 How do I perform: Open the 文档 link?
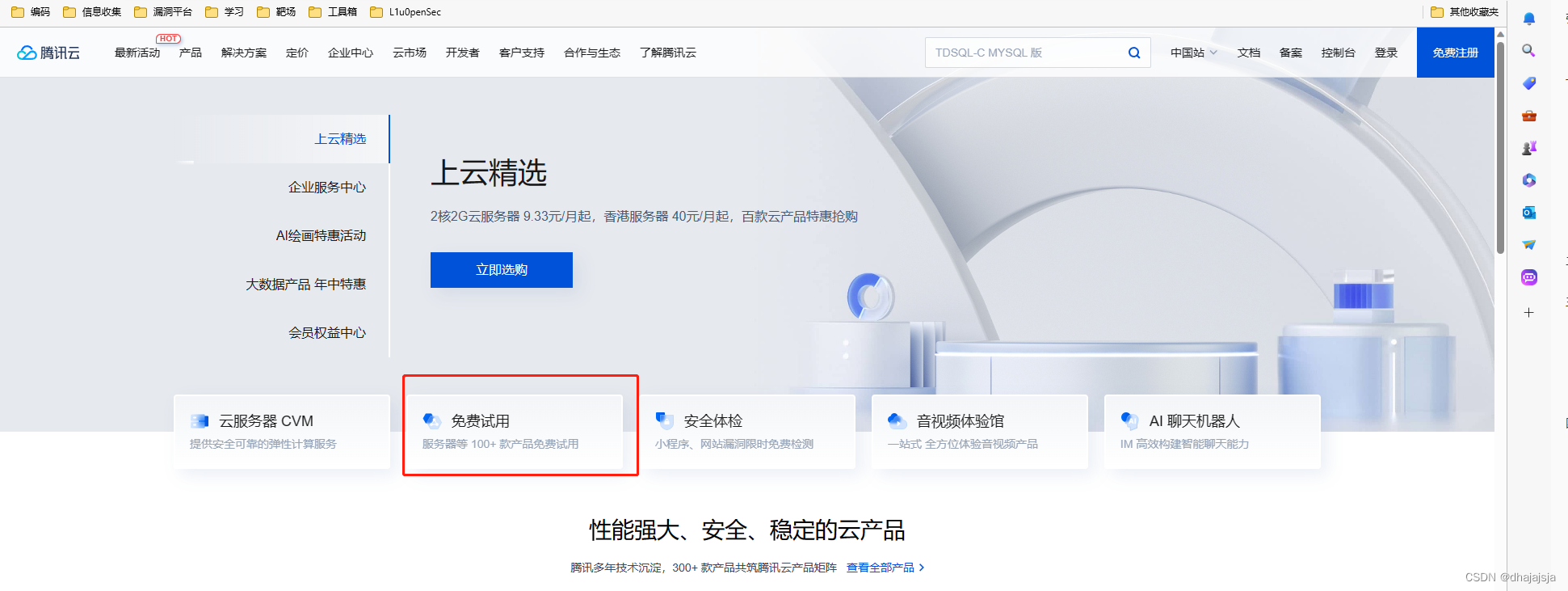click(1249, 53)
